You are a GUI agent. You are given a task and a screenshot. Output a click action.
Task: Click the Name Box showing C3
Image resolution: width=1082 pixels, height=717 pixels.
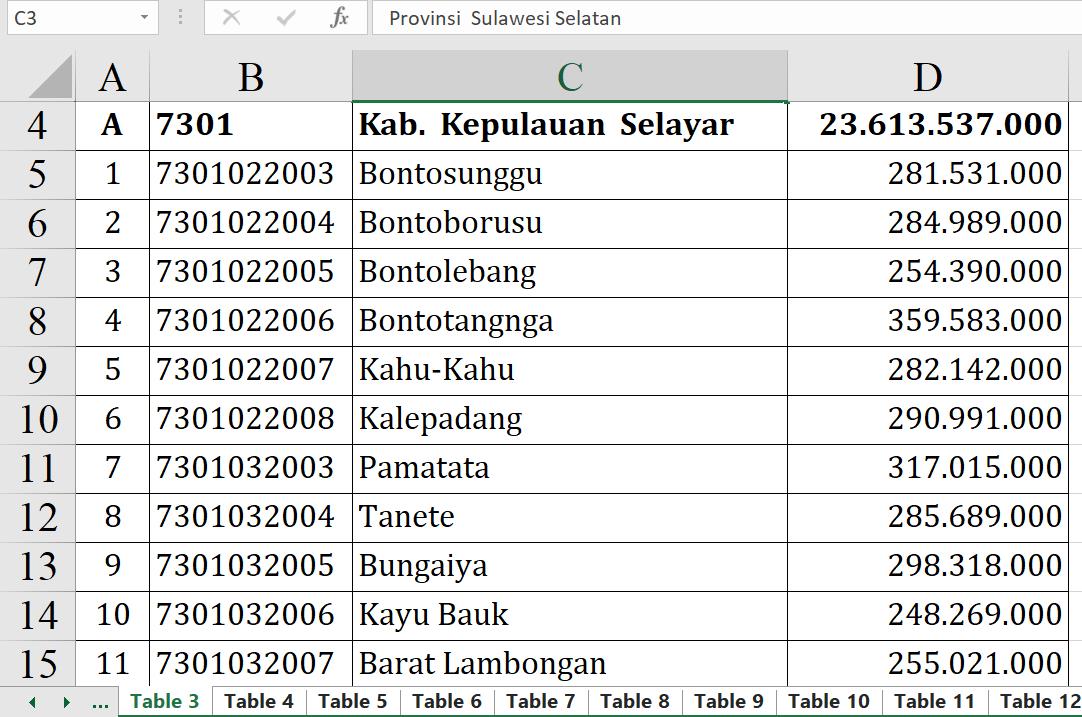[68, 18]
